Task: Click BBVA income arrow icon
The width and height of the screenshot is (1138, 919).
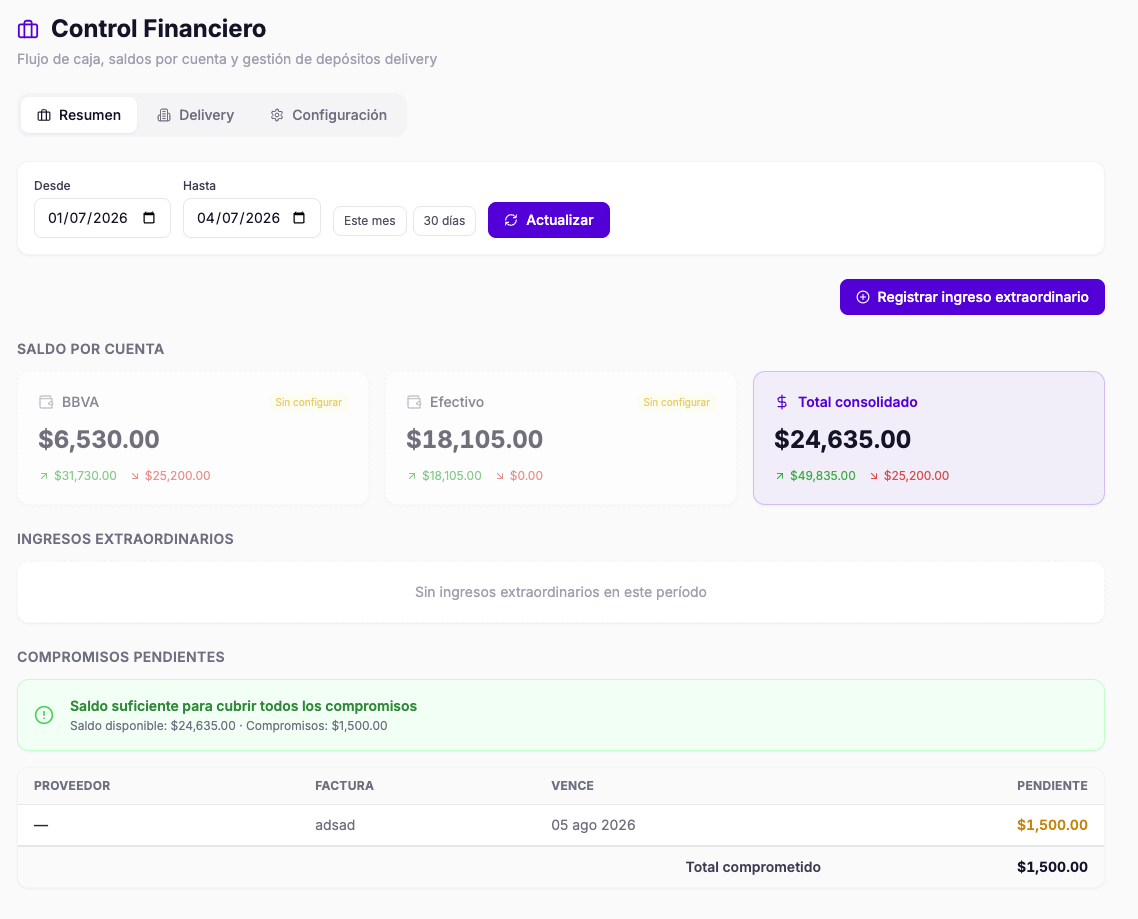Action: 44,476
